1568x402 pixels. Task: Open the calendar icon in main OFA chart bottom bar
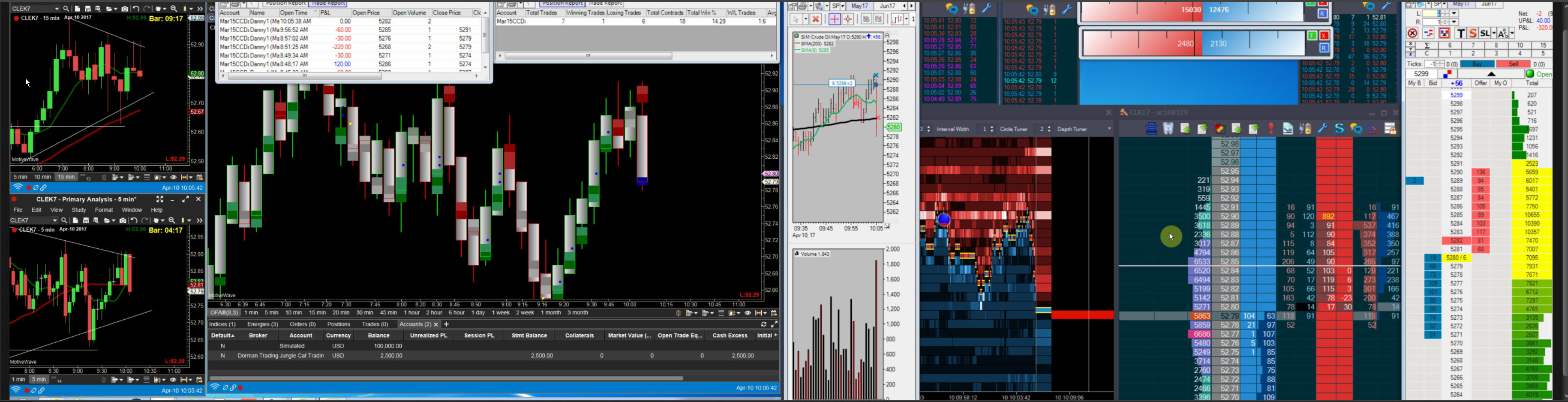click(x=774, y=313)
